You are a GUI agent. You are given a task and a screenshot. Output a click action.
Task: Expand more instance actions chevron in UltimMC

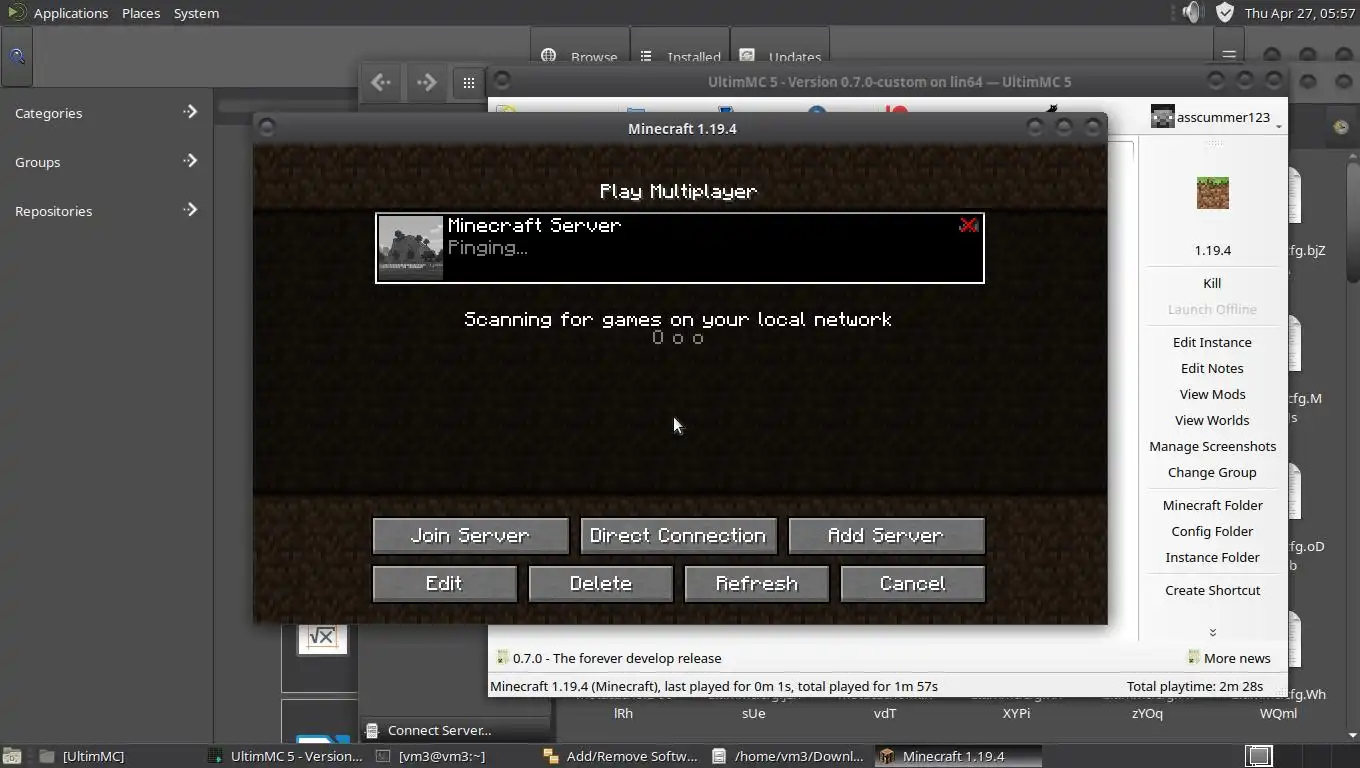tap(1212, 632)
